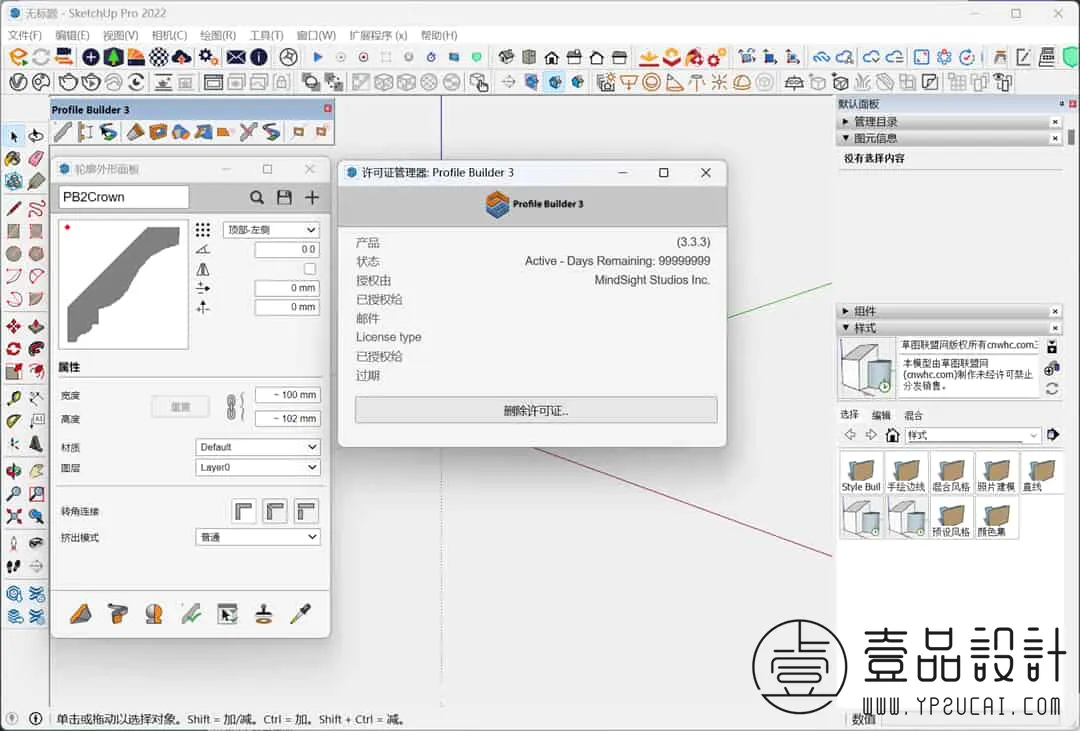
Task: Open the Style Buil folder thumbnail
Action: coord(861,473)
